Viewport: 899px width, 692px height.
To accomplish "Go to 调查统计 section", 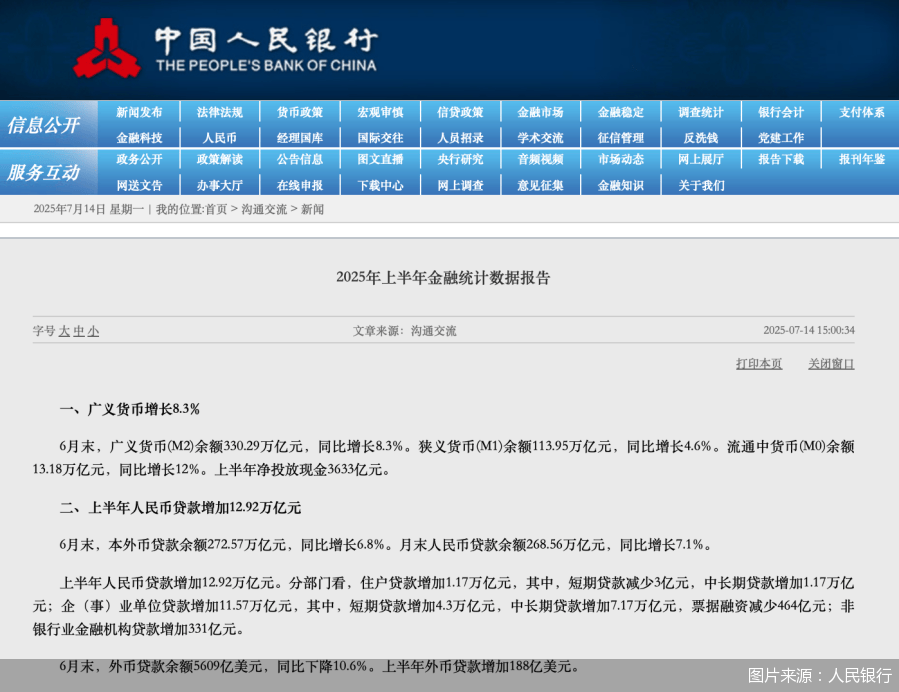I will (701, 112).
